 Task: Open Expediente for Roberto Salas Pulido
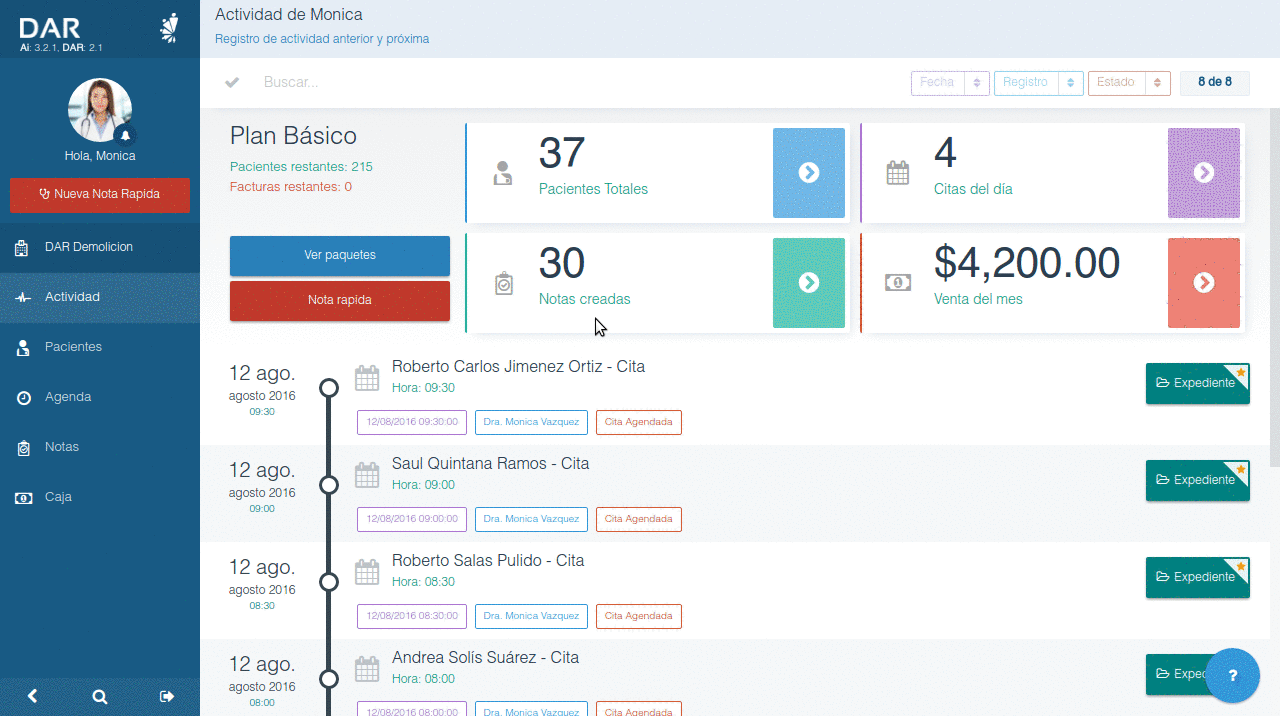coord(1198,577)
